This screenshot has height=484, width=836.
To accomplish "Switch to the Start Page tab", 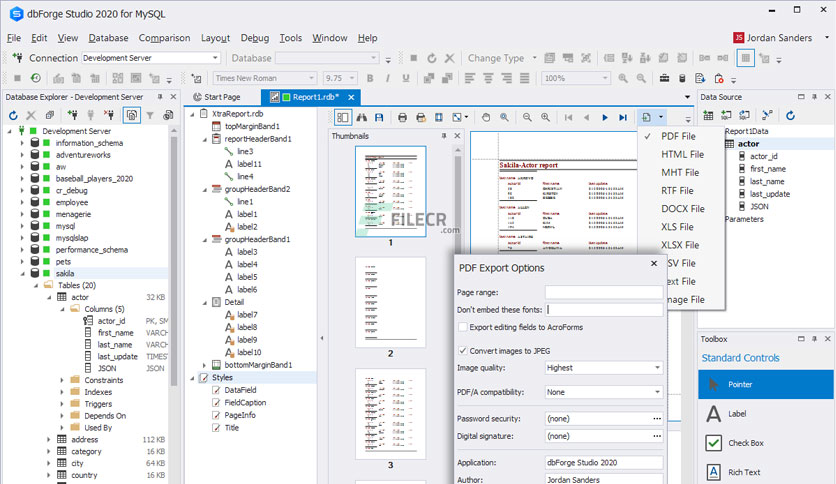I will click(x=216, y=97).
